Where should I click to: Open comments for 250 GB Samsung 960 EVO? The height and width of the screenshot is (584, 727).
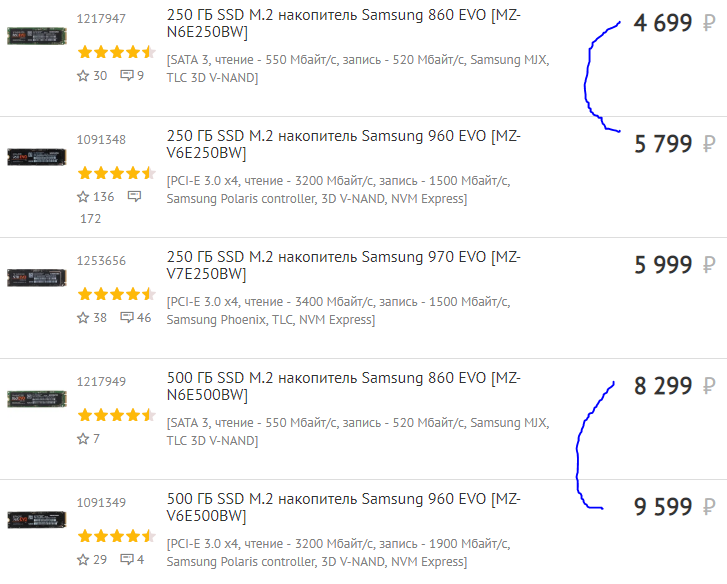[x=134, y=197]
